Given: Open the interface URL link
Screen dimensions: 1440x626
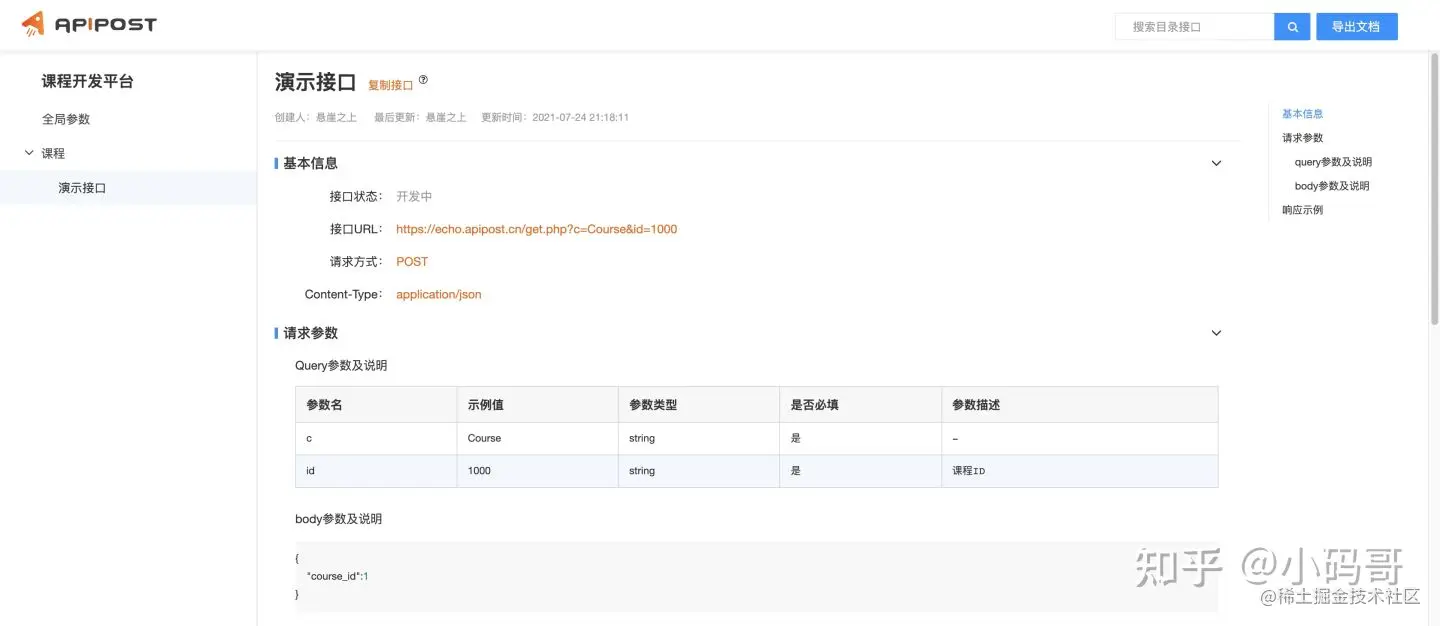Looking at the screenshot, I should pos(536,229).
